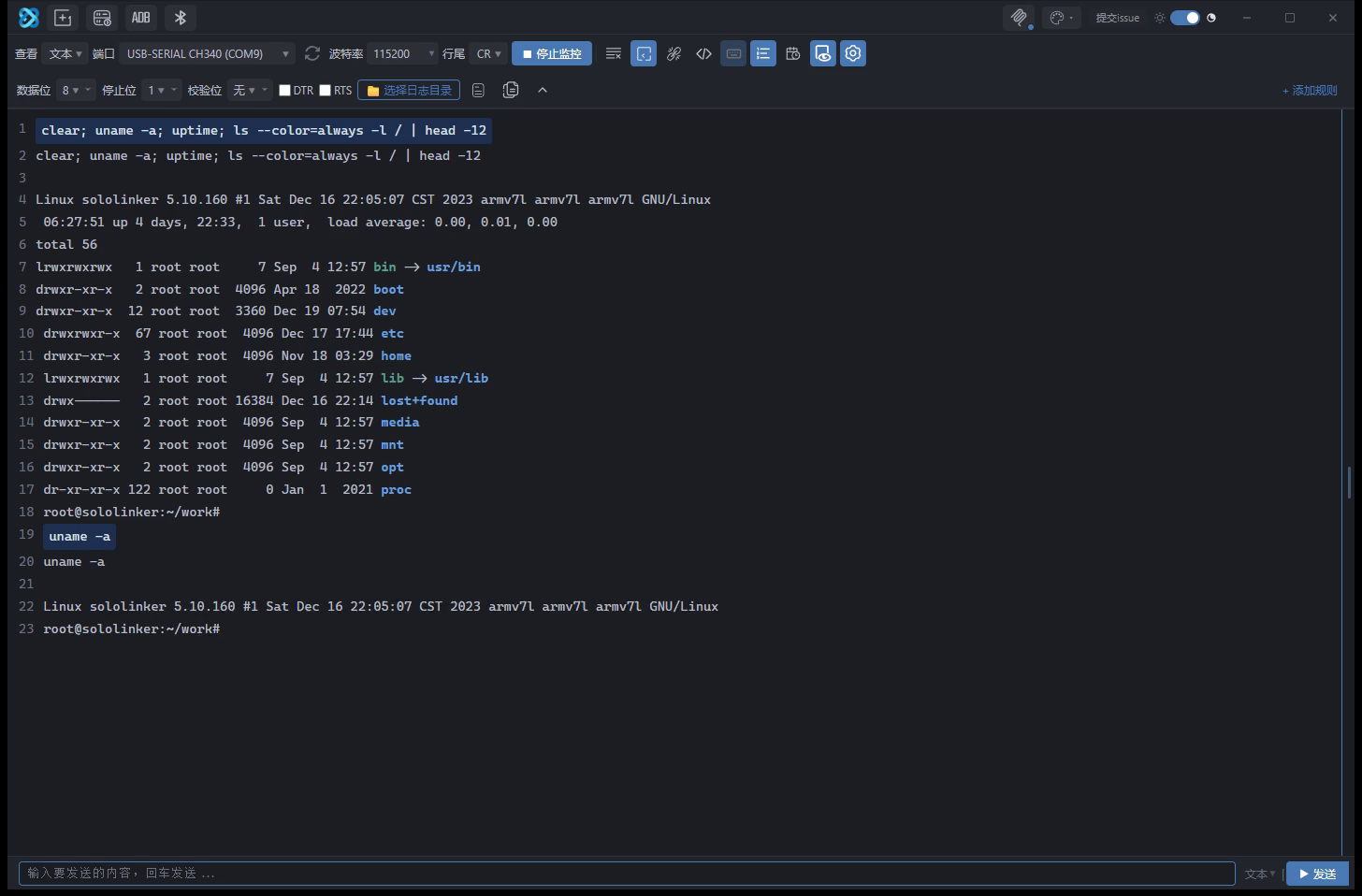This screenshot has height=896, width=1362.
Task: Open the 文本 view mode dropdown
Action: pyautogui.click(x=65, y=53)
